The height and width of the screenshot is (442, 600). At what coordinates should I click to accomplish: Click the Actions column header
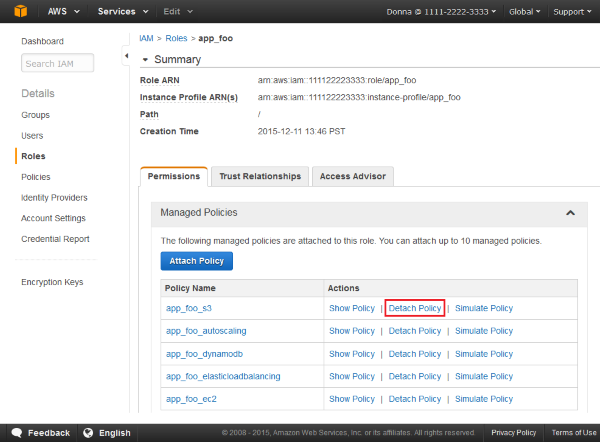click(343, 288)
